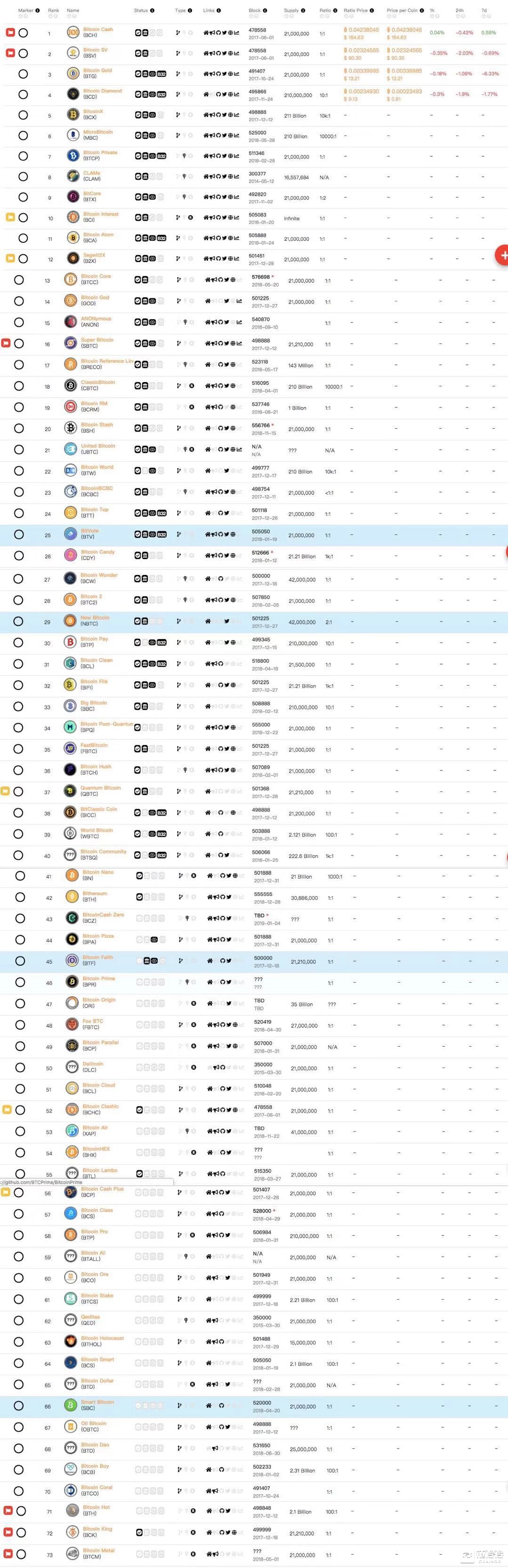This screenshot has width=508, height=1568.
Task: Sort table by 7d change column header
Action: pos(484,10)
